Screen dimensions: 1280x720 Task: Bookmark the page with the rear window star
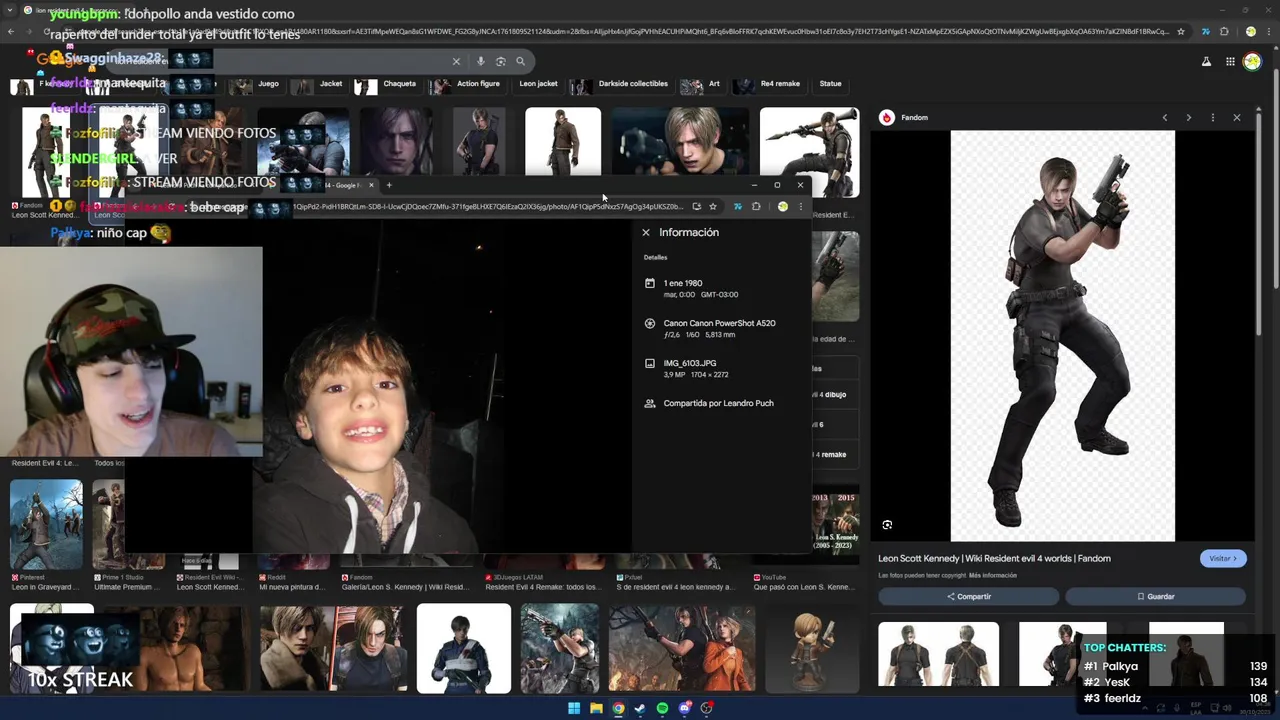(1181, 31)
